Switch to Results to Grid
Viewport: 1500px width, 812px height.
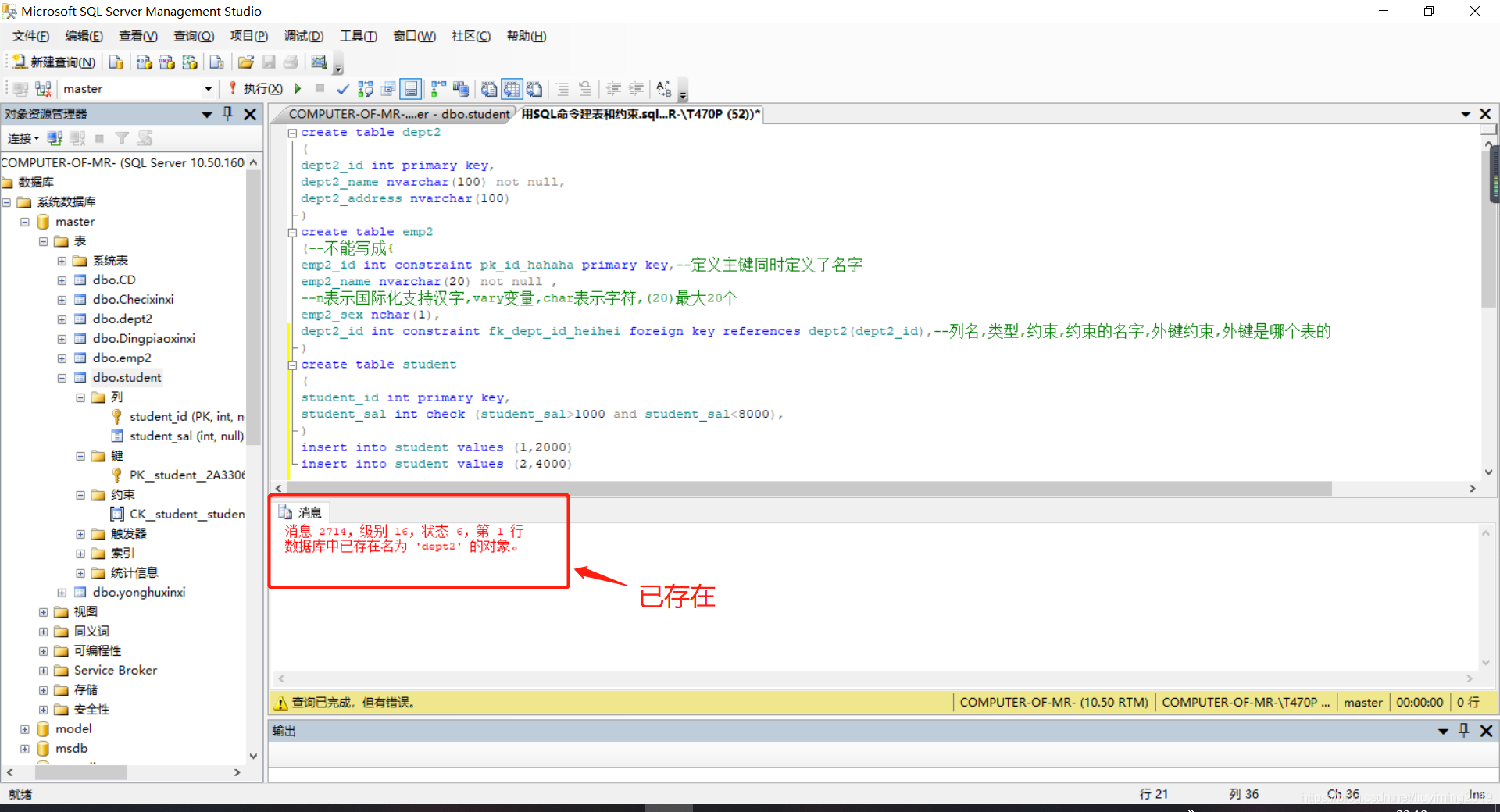click(x=512, y=89)
